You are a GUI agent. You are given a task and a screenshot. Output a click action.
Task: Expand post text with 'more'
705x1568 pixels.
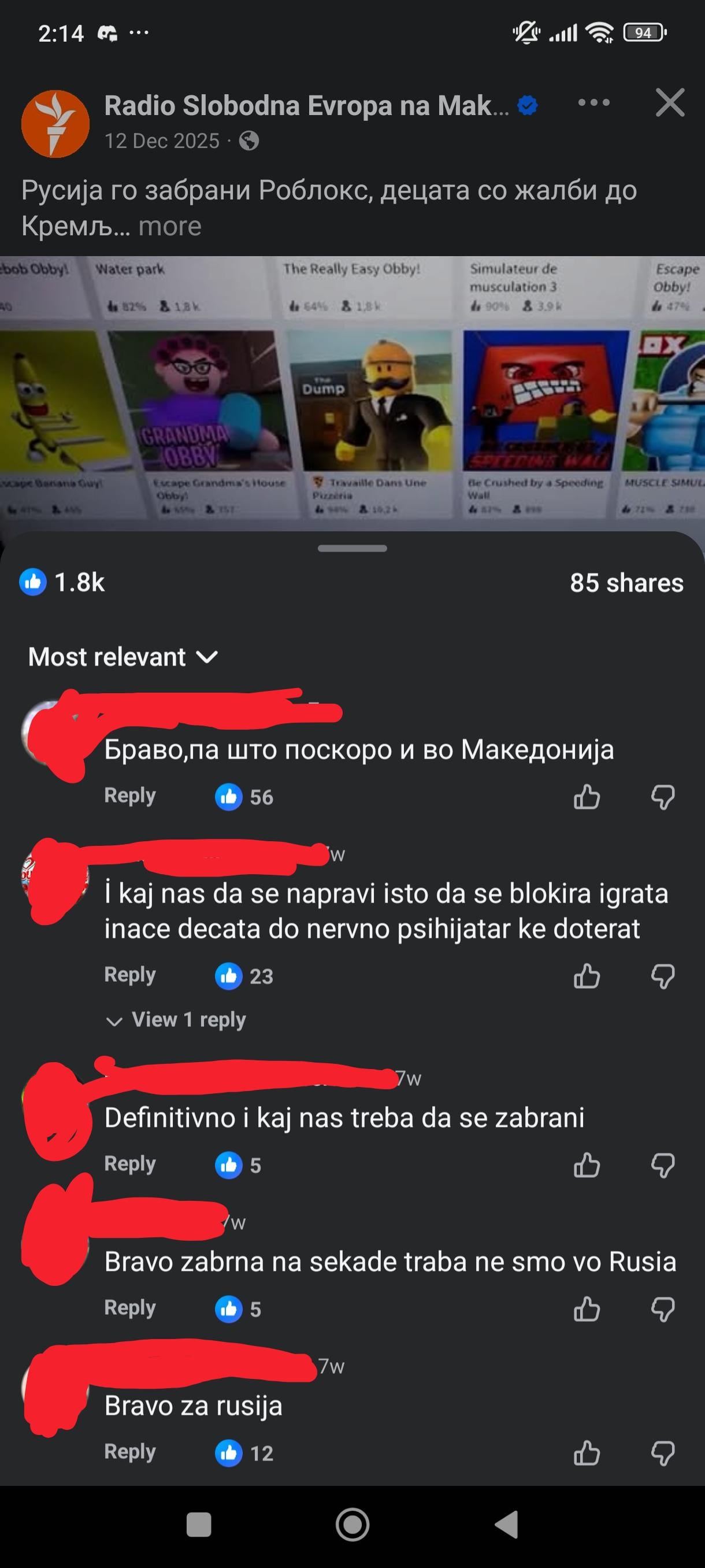pos(170,227)
